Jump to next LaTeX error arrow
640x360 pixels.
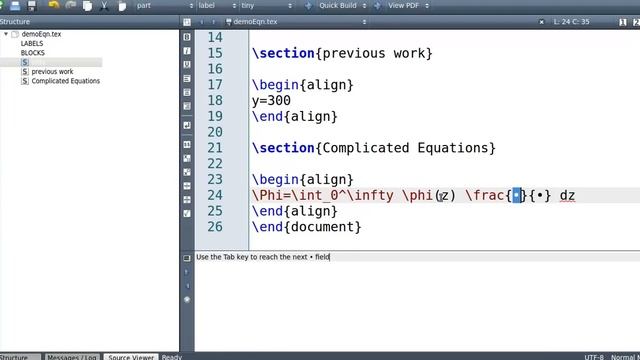(187, 286)
